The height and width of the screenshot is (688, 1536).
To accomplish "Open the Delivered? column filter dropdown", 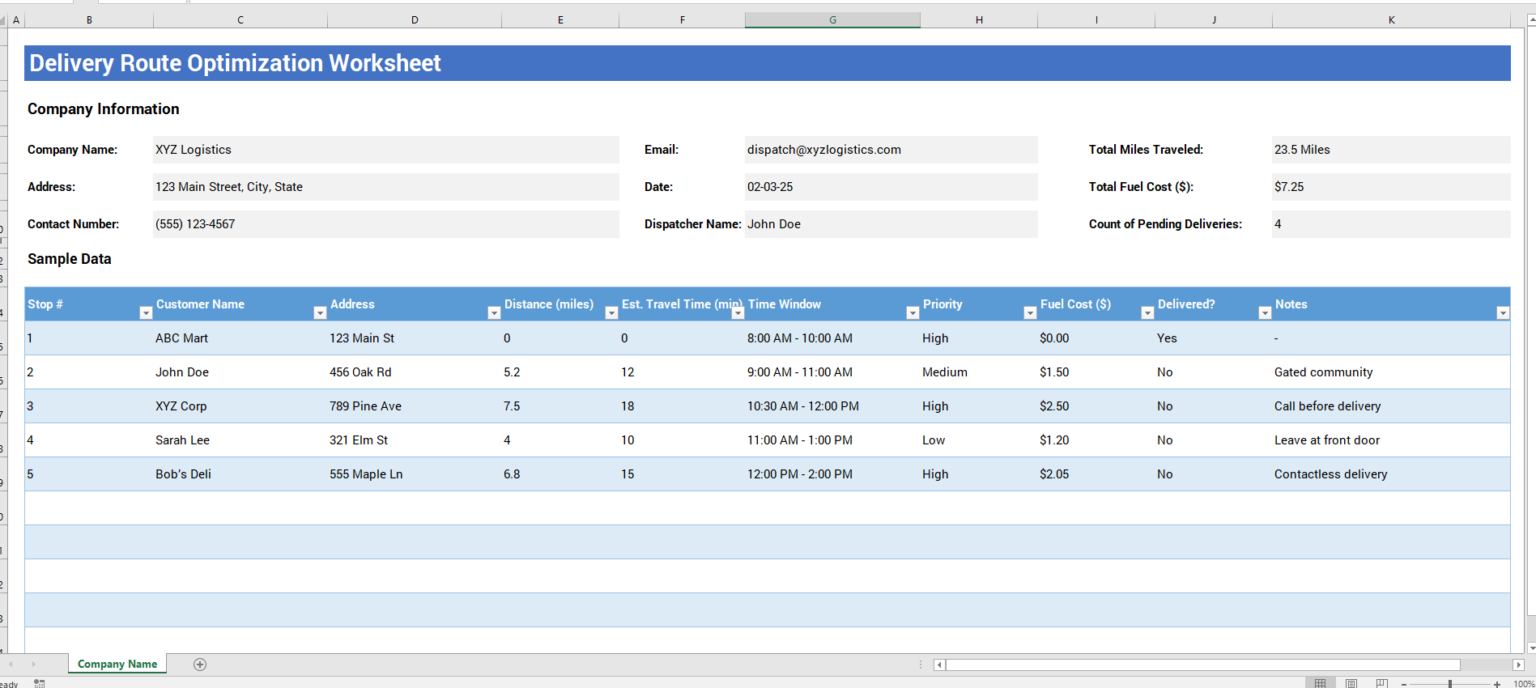I will pos(1264,312).
